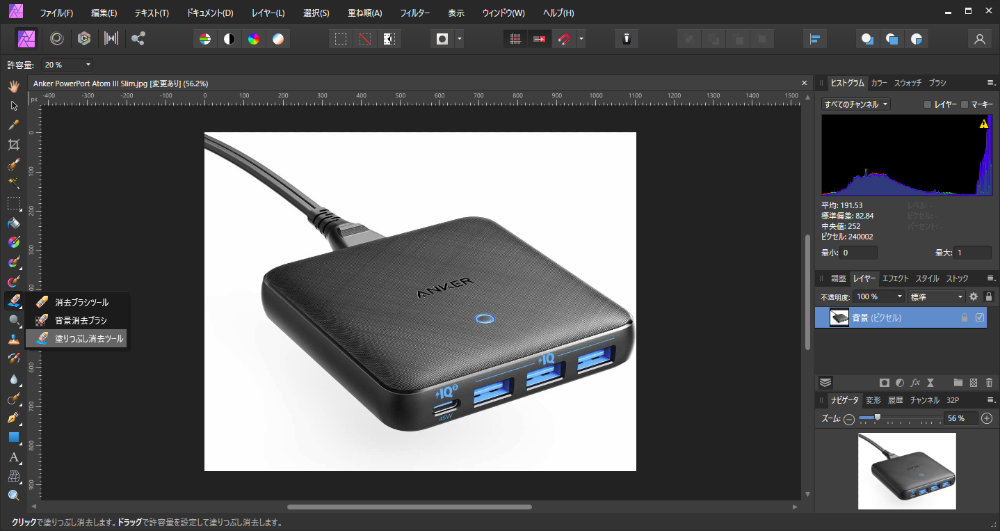Choose 消去ブラシツール from the flyout

point(76,302)
